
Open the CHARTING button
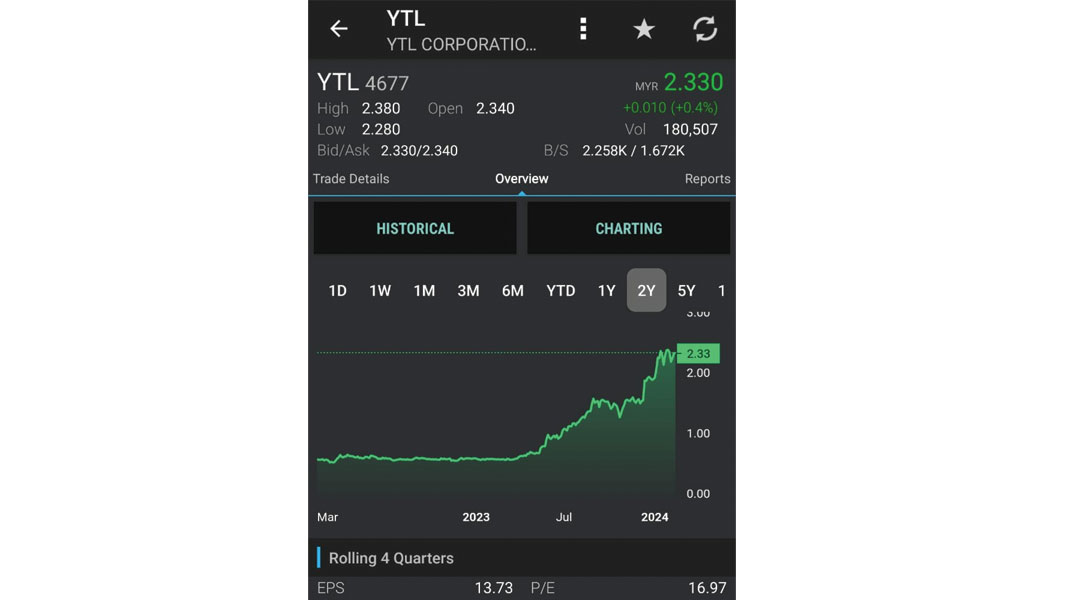click(628, 229)
